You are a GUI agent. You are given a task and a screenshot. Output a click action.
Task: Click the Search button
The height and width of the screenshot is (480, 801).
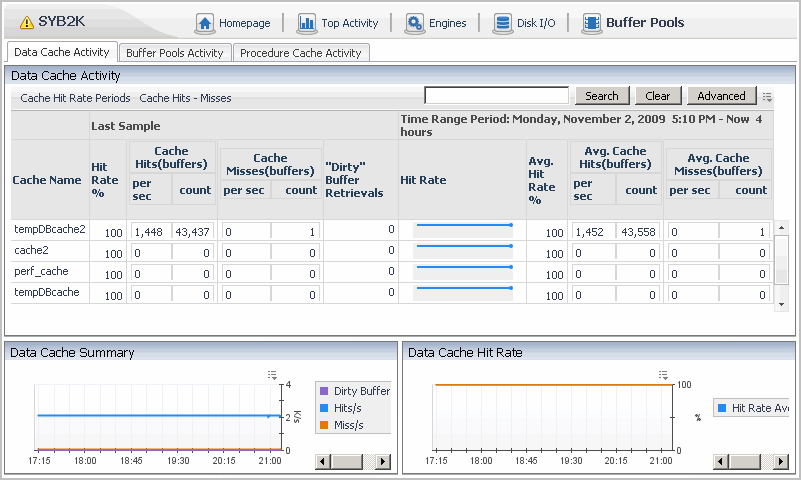[601, 96]
